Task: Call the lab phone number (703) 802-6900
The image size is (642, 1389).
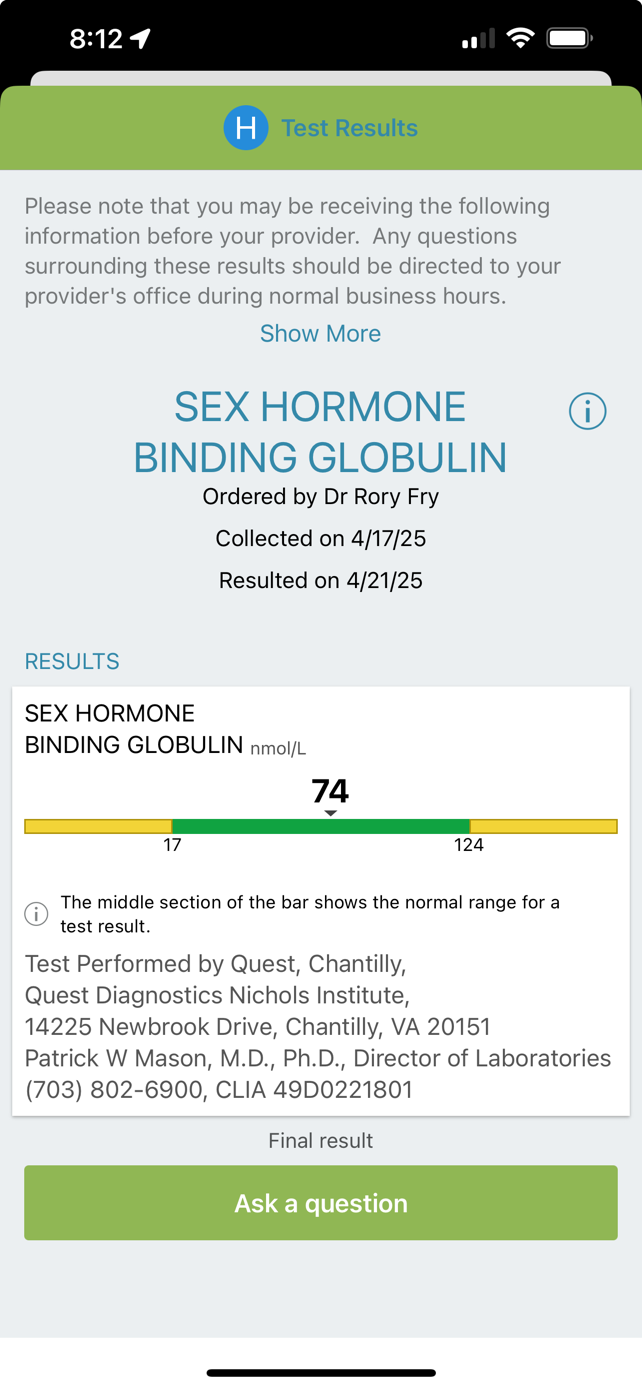Action: click(113, 1090)
